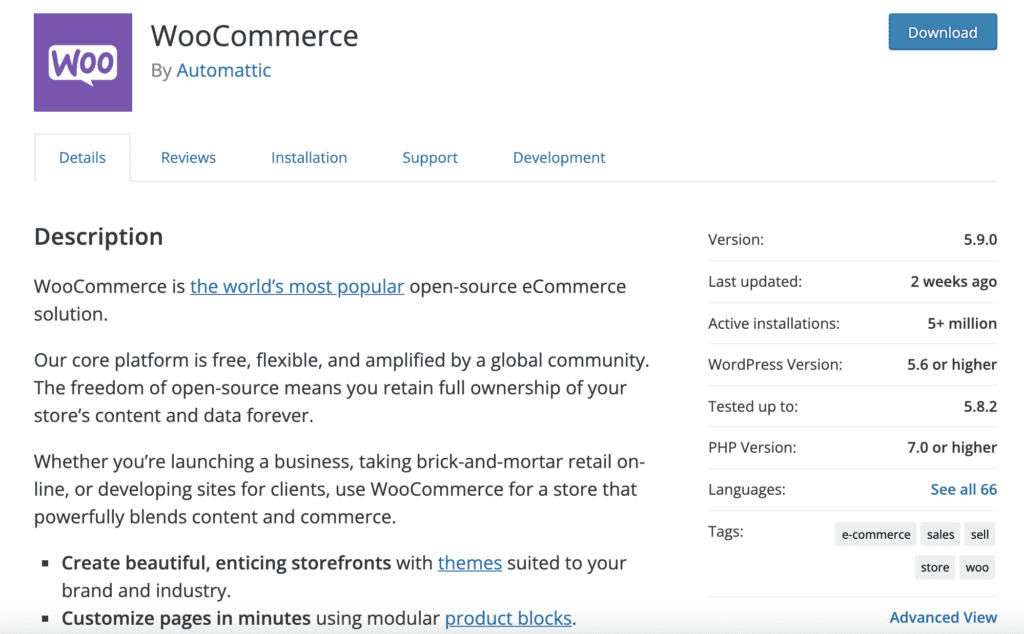Open the Advanced View link
Screen dimensions: 1024x634
(943, 617)
